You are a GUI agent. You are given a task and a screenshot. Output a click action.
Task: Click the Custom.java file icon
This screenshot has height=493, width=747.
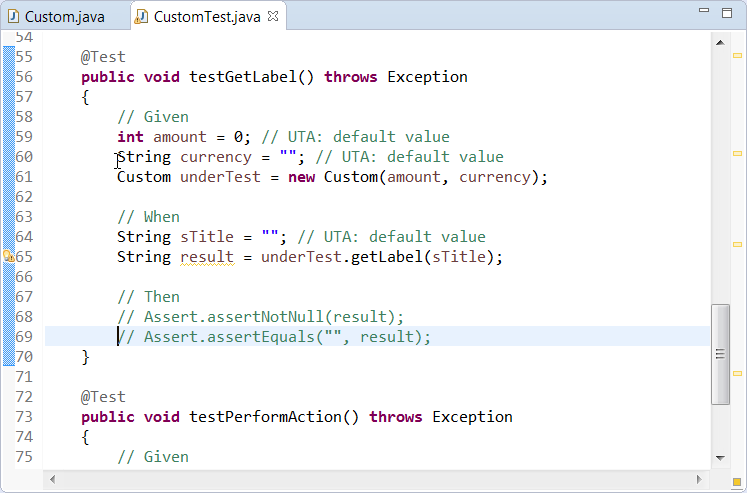point(13,17)
